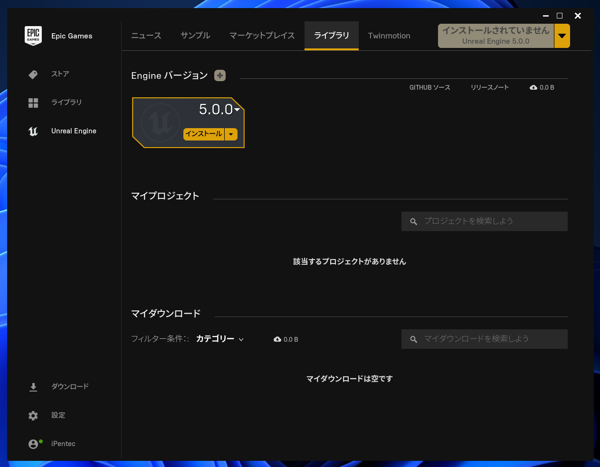Minimize the Epic Games Launcher window
The width and height of the screenshot is (600, 467).
pos(546,16)
